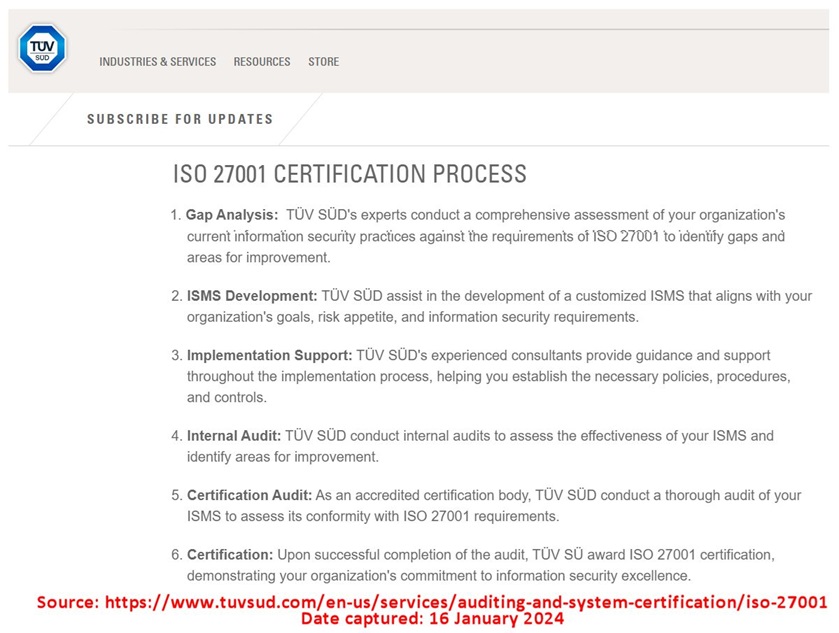
Task: Select the 'ISMS Development:' bold label
Action: [252, 296]
